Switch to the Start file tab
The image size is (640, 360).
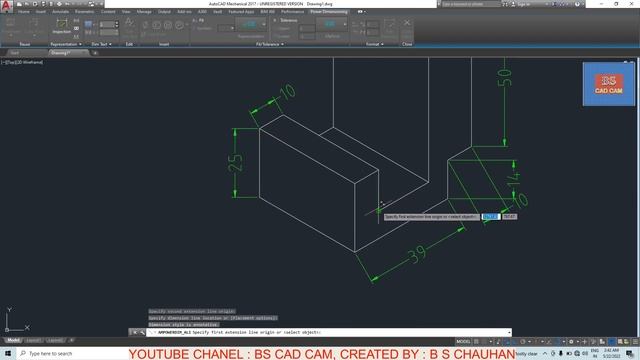coord(15,53)
